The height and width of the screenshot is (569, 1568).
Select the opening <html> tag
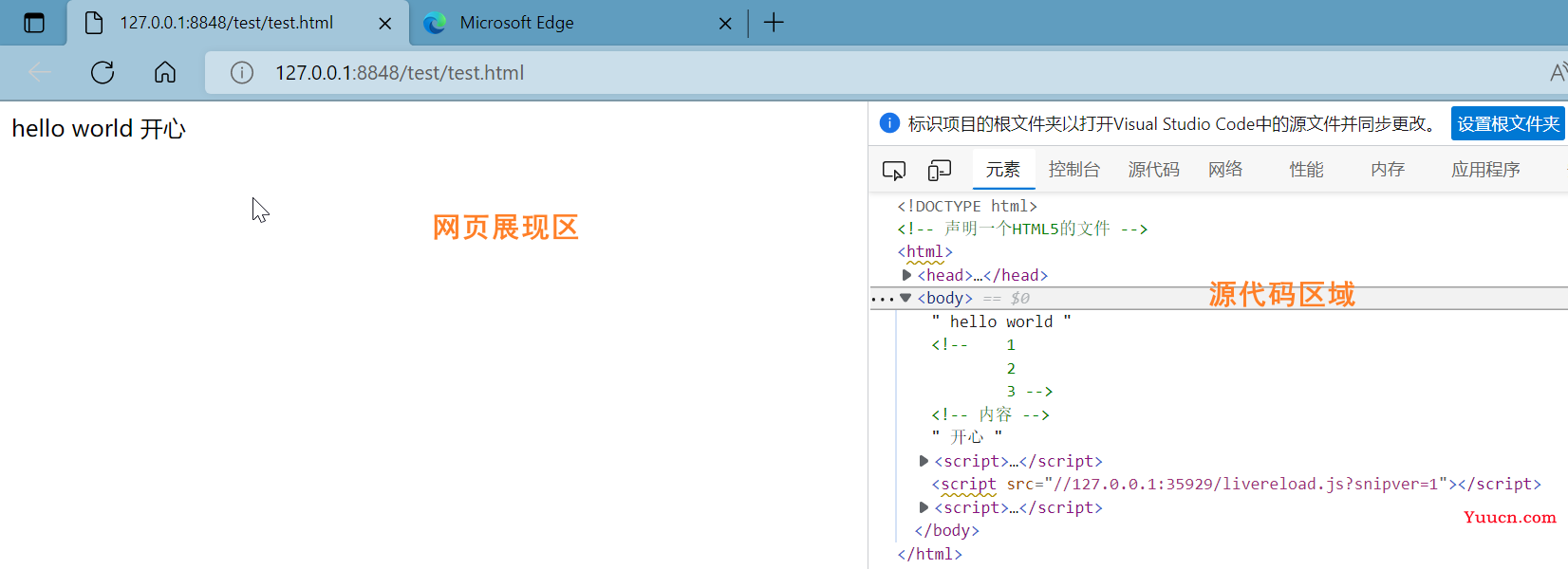[925, 252]
